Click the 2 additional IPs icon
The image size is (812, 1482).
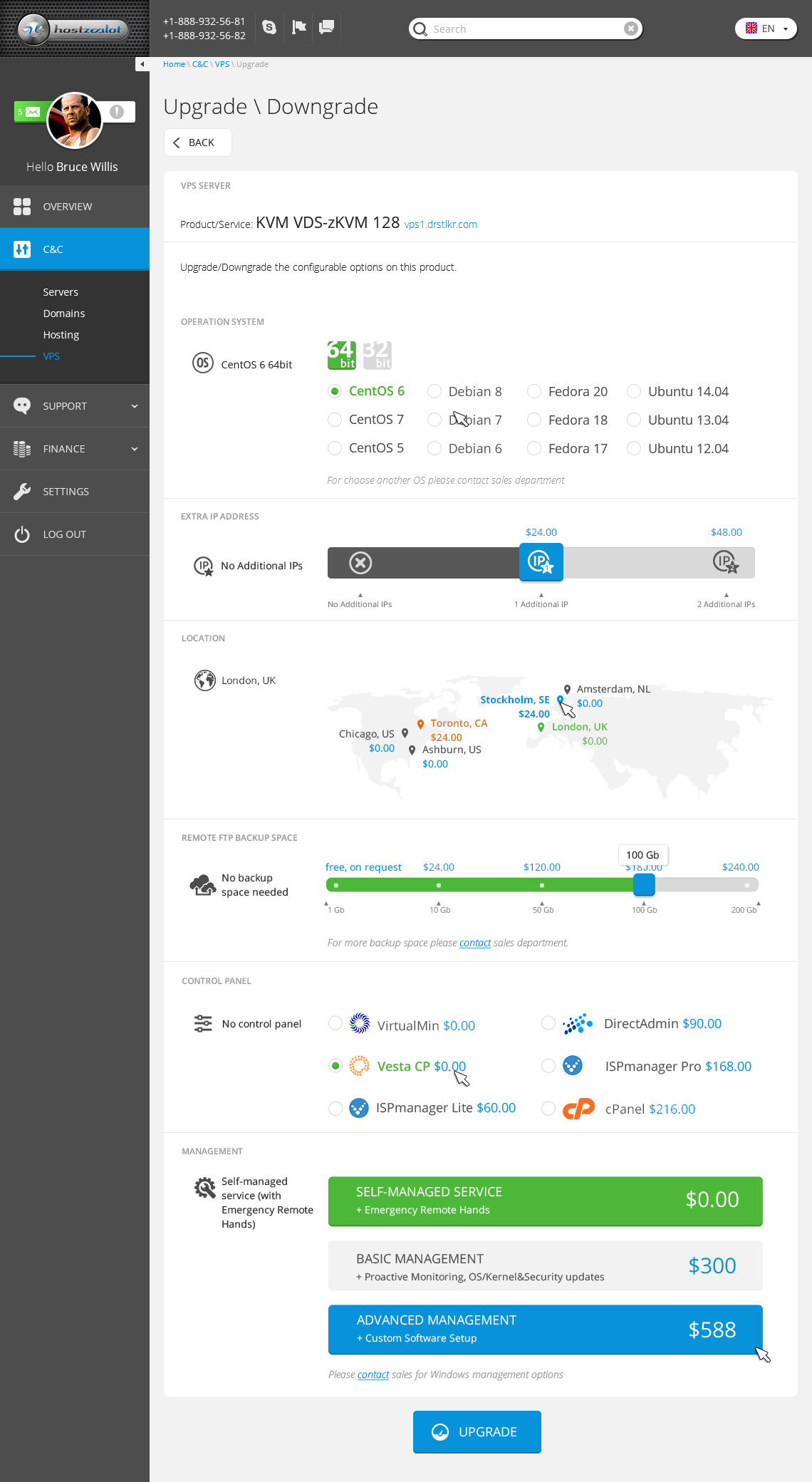pos(726,563)
